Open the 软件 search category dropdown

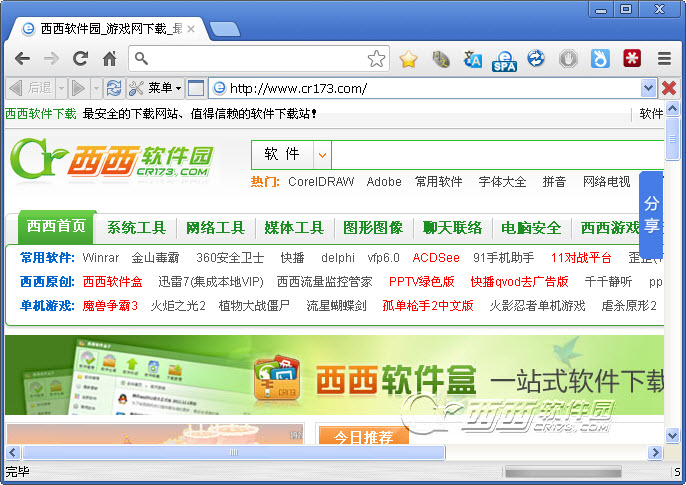coord(322,155)
